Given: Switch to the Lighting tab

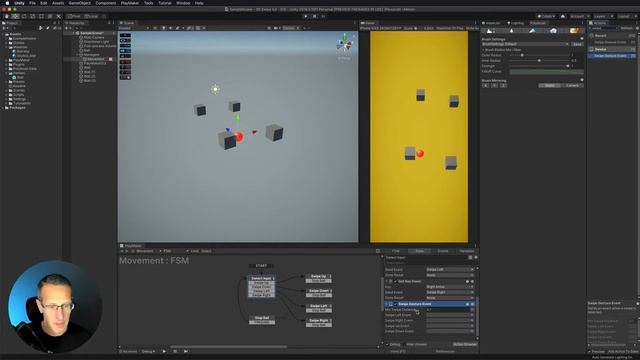Looking at the screenshot, I should pyautogui.click(x=515, y=23).
